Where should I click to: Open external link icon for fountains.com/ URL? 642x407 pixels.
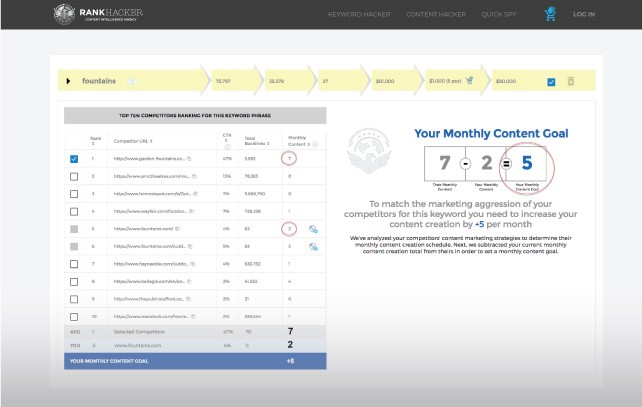click(177, 229)
